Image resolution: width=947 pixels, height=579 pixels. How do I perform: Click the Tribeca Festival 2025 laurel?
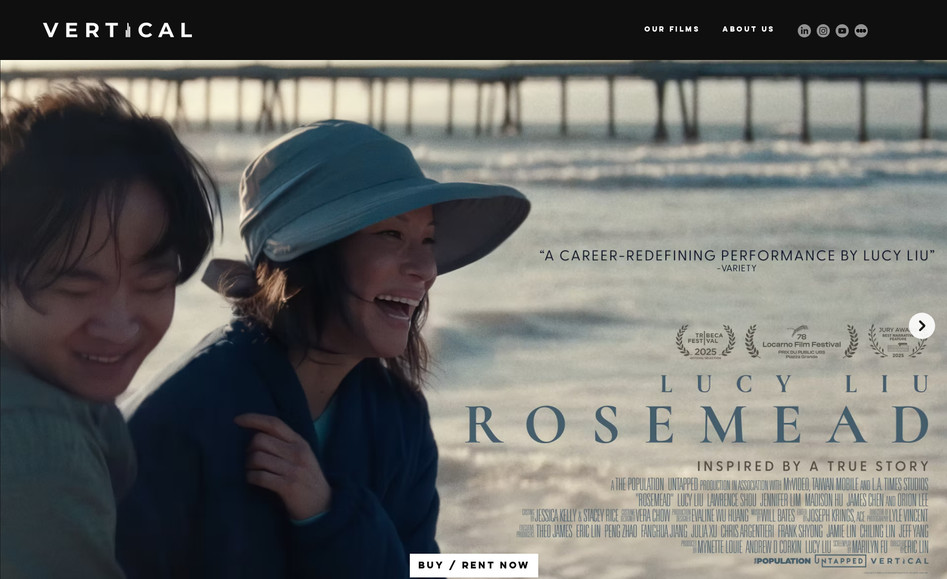coord(704,340)
